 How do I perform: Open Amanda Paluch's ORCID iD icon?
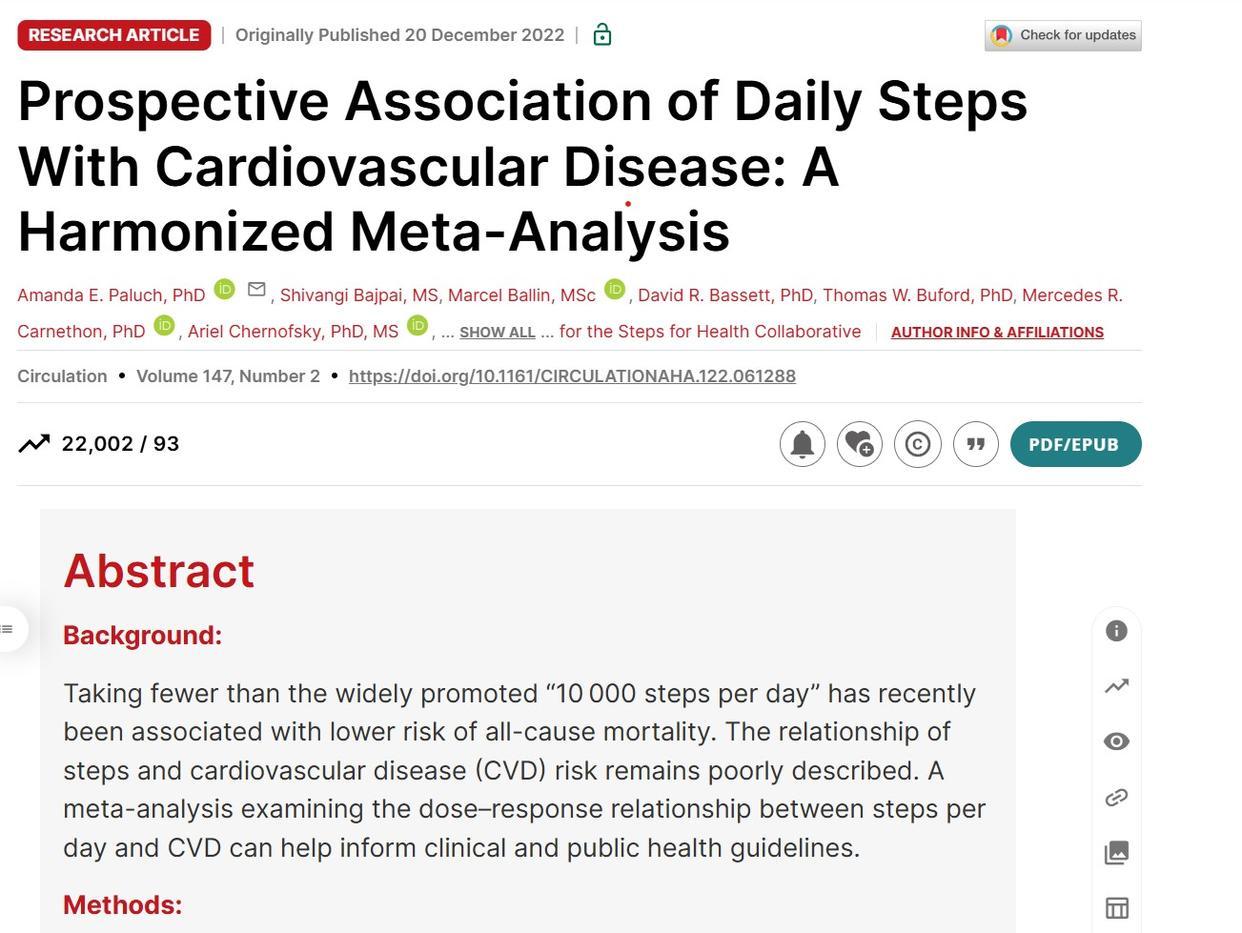(225, 290)
